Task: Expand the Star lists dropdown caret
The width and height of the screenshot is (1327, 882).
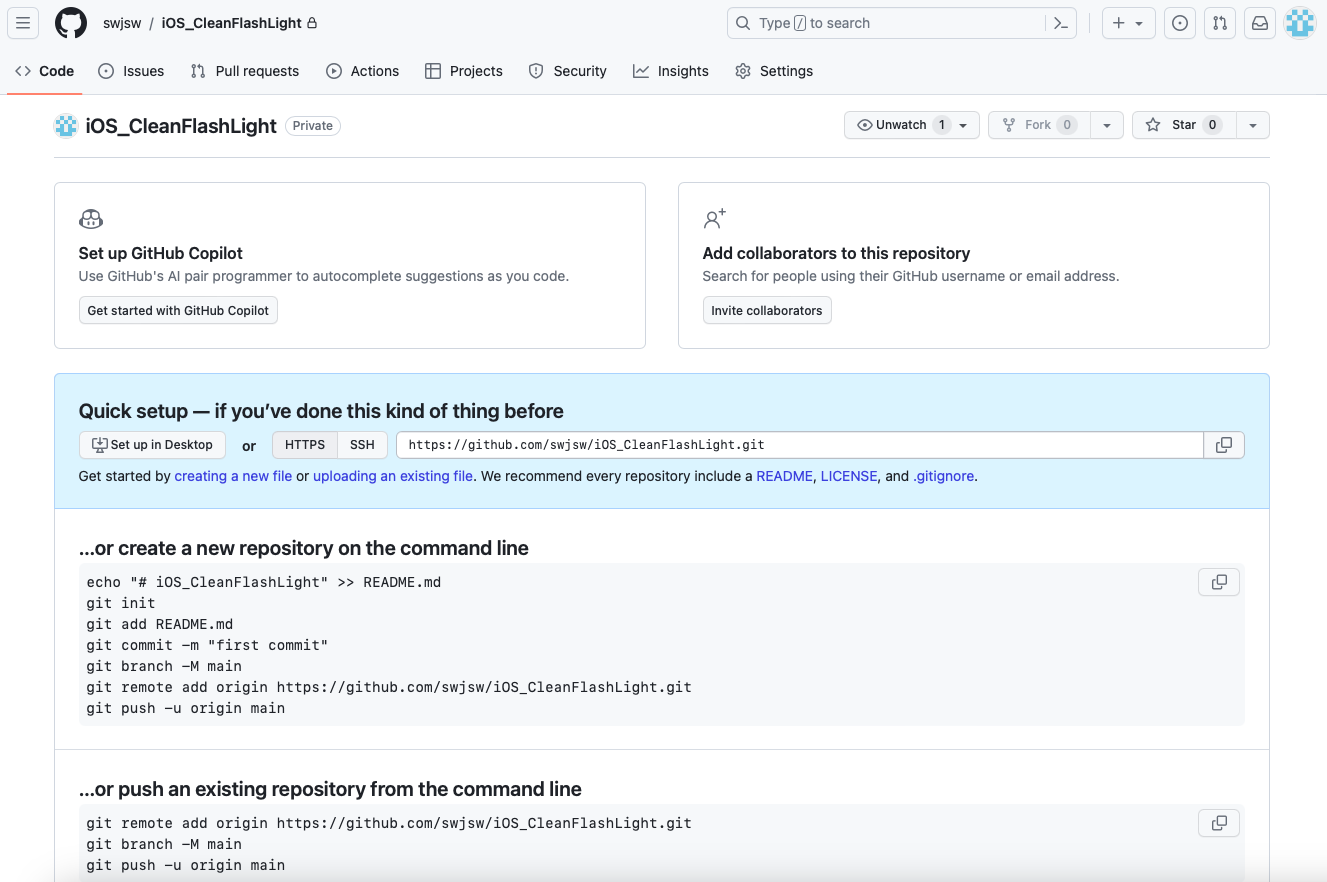Action: coord(1253,125)
